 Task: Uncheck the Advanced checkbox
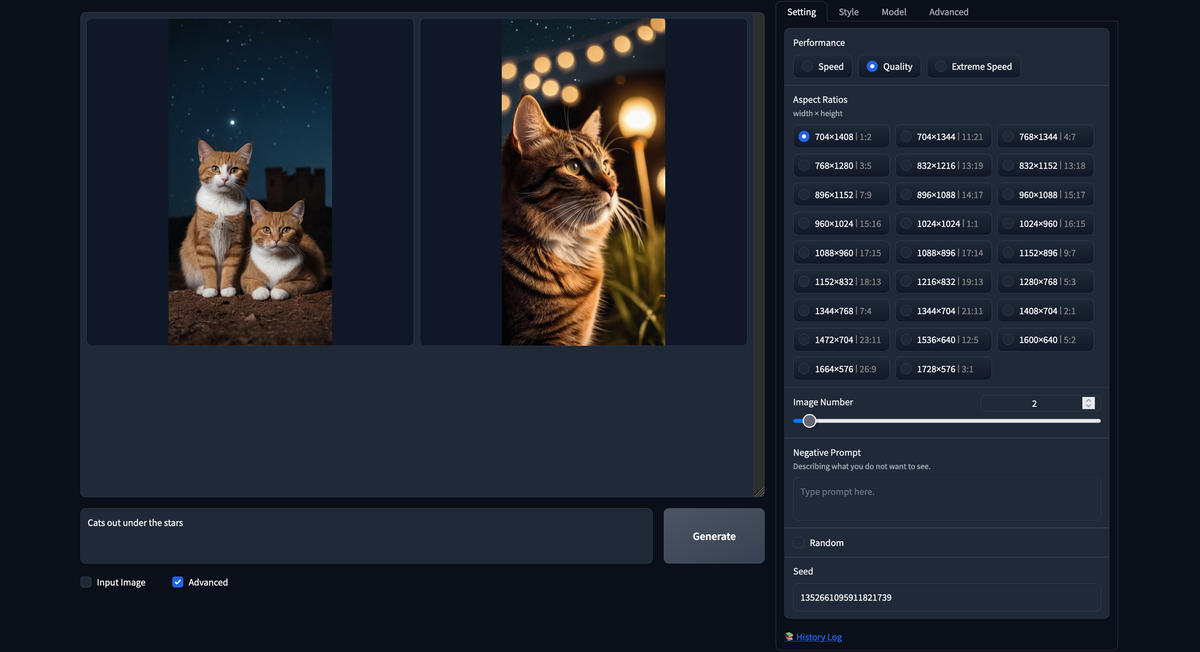(x=178, y=582)
